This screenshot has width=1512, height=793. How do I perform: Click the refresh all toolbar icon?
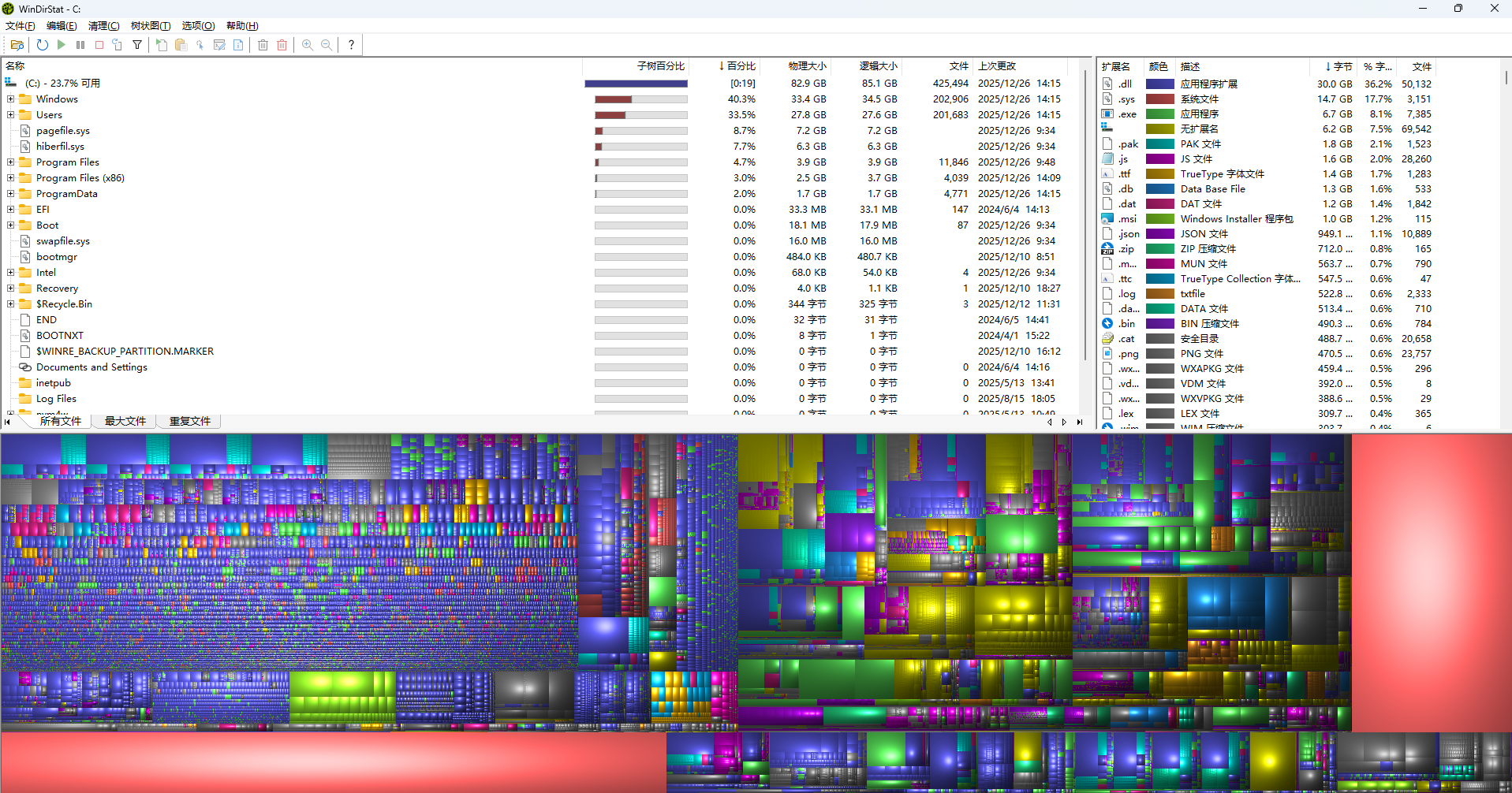tap(43, 45)
